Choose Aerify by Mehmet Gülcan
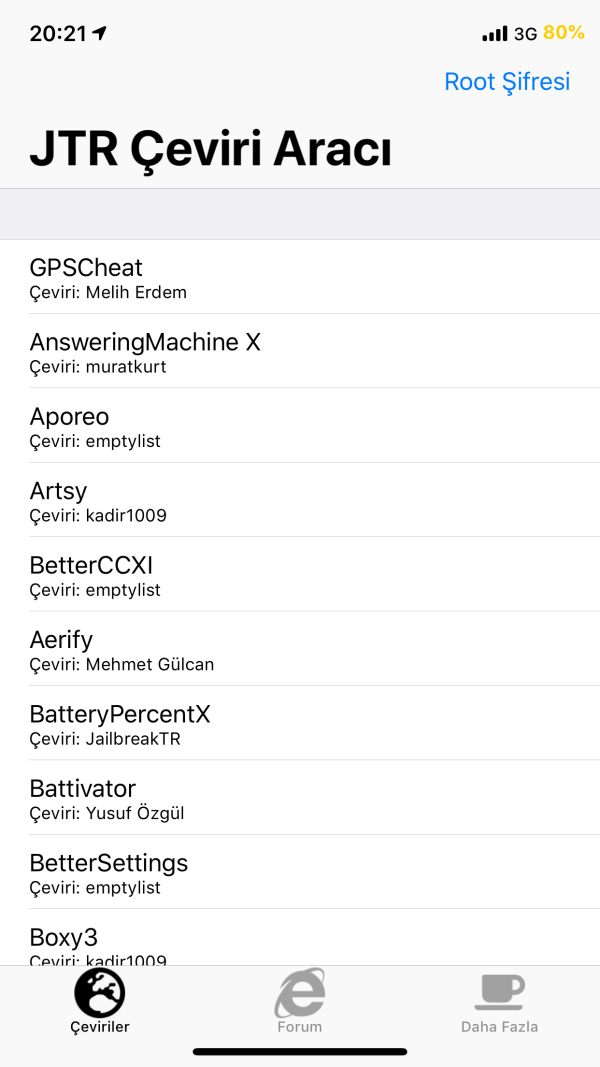The width and height of the screenshot is (600, 1067). (300, 649)
